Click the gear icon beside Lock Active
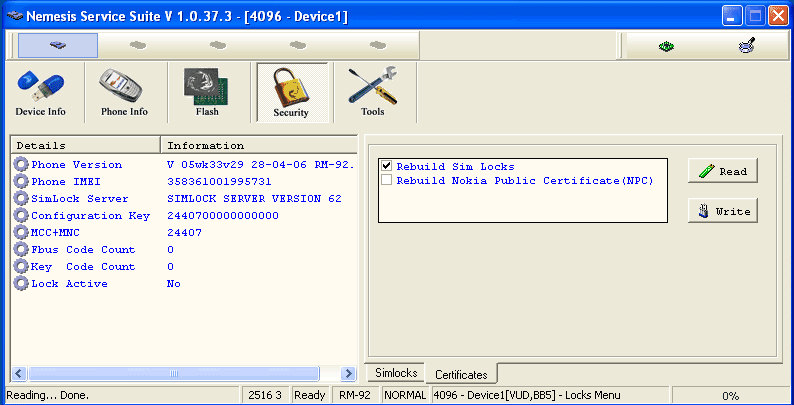This screenshot has height=405, width=794. [21, 284]
